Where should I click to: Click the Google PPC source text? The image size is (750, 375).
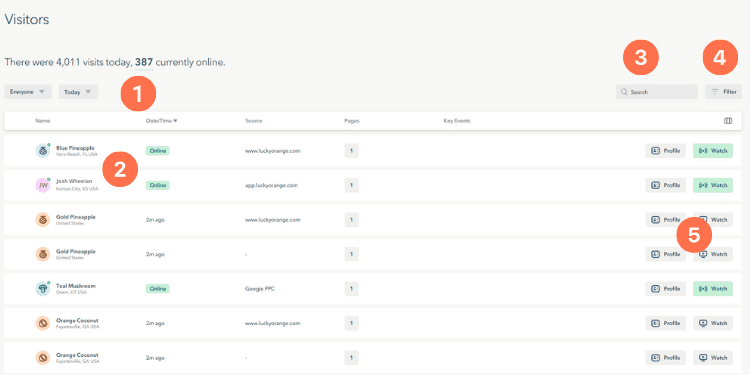259,289
